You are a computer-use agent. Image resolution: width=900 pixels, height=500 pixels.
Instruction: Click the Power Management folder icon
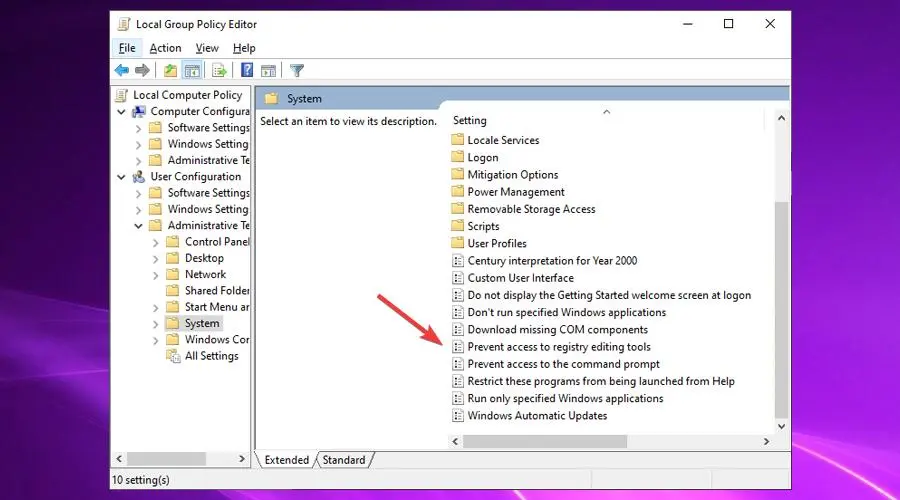click(457, 191)
